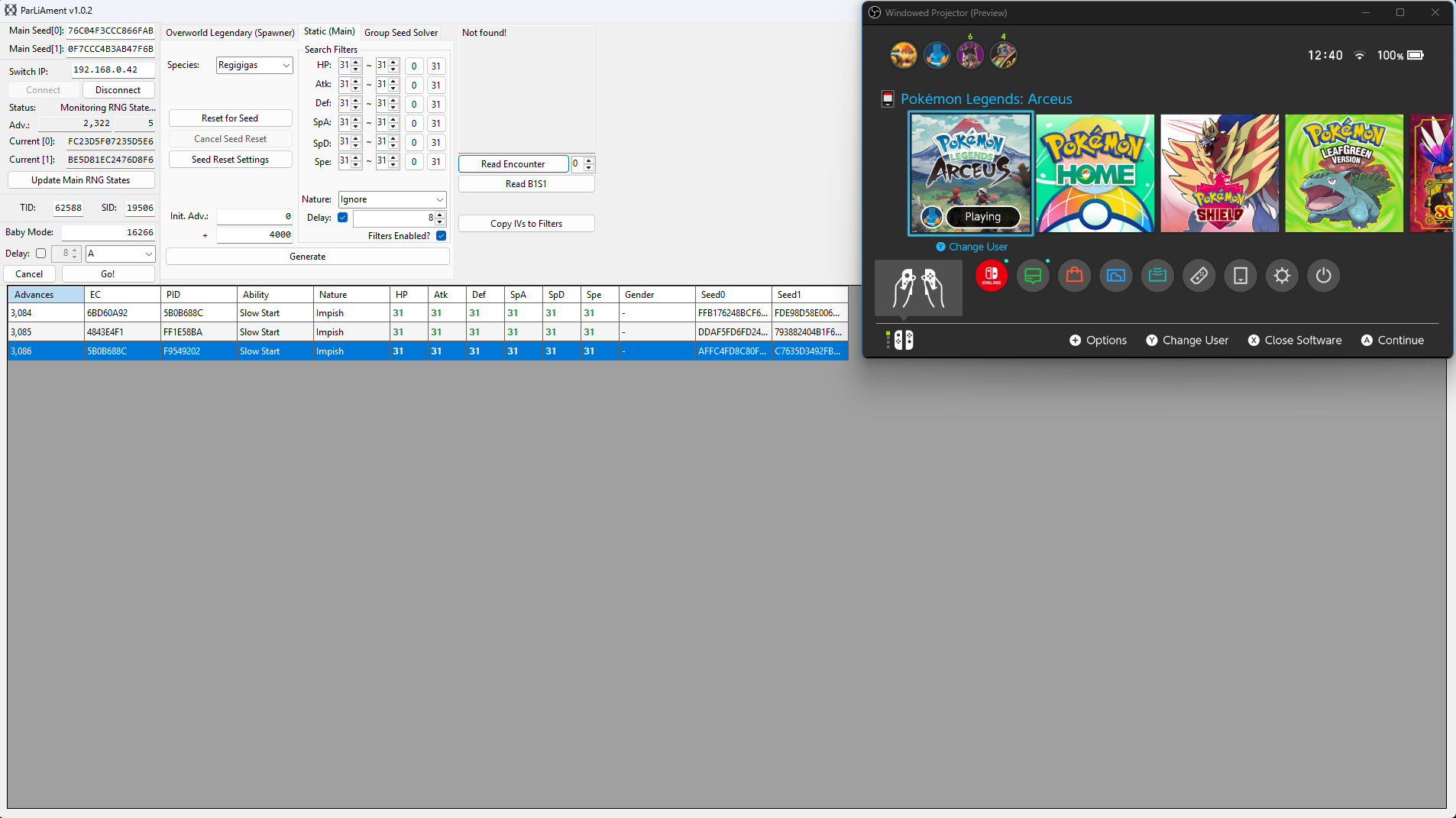This screenshot has width=1456, height=818.
Task: Click the Init. Adv. input field
Action: coord(254,217)
